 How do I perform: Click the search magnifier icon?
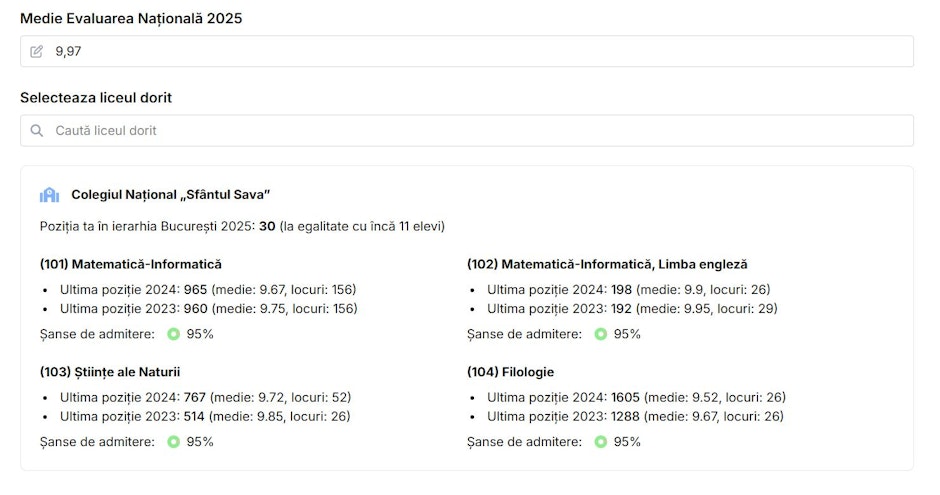[37, 131]
